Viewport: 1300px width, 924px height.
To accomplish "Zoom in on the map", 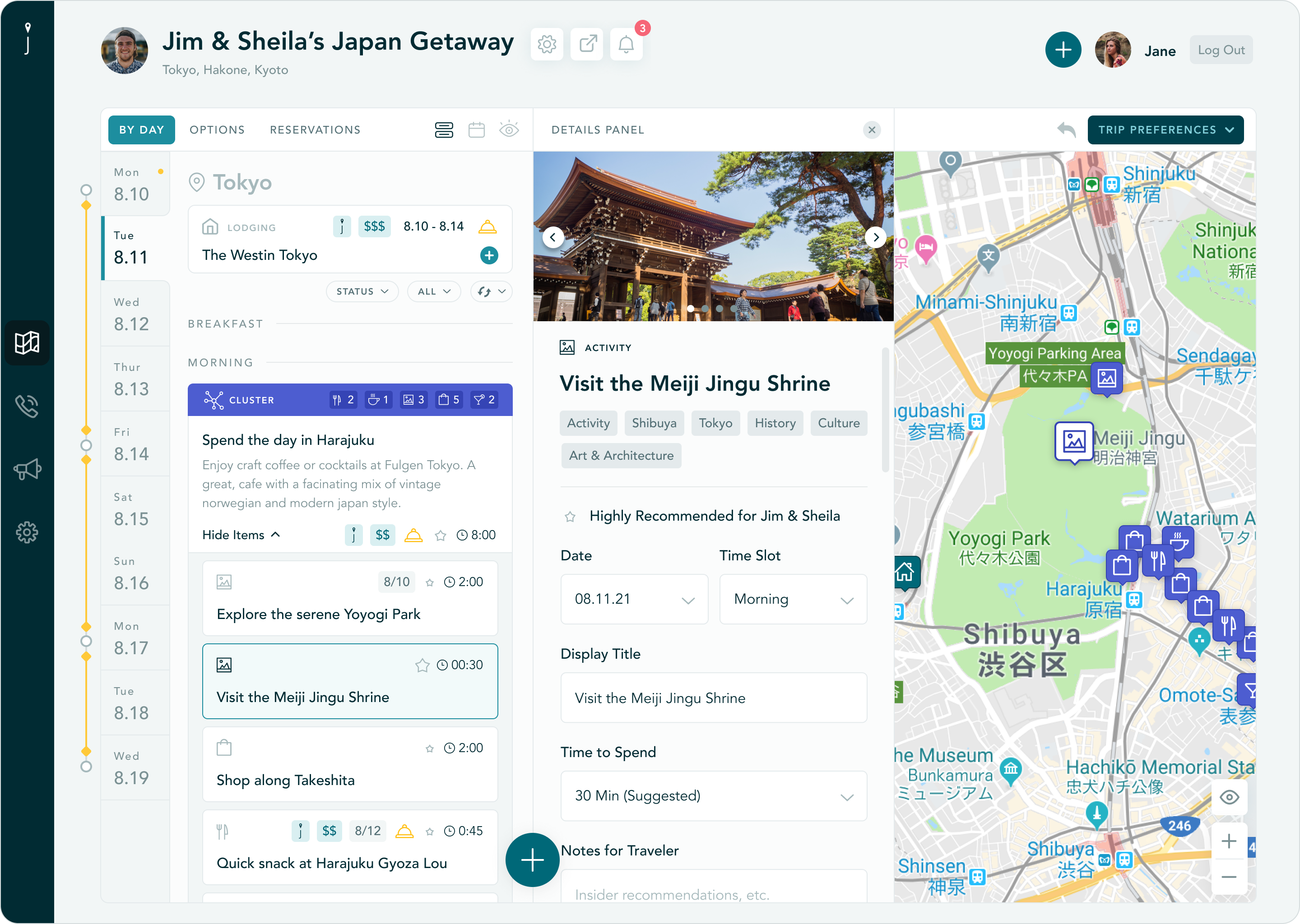I will [1229, 841].
